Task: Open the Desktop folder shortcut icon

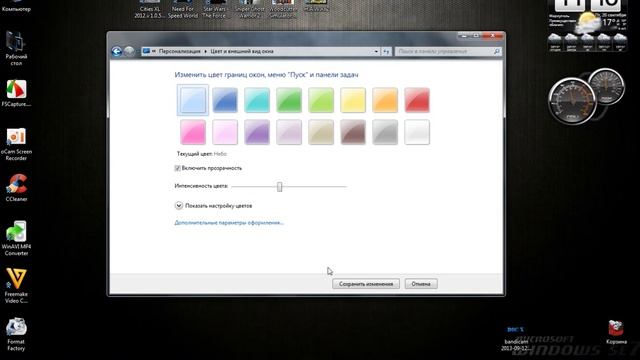Action: pyautogui.click(x=16, y=49)
